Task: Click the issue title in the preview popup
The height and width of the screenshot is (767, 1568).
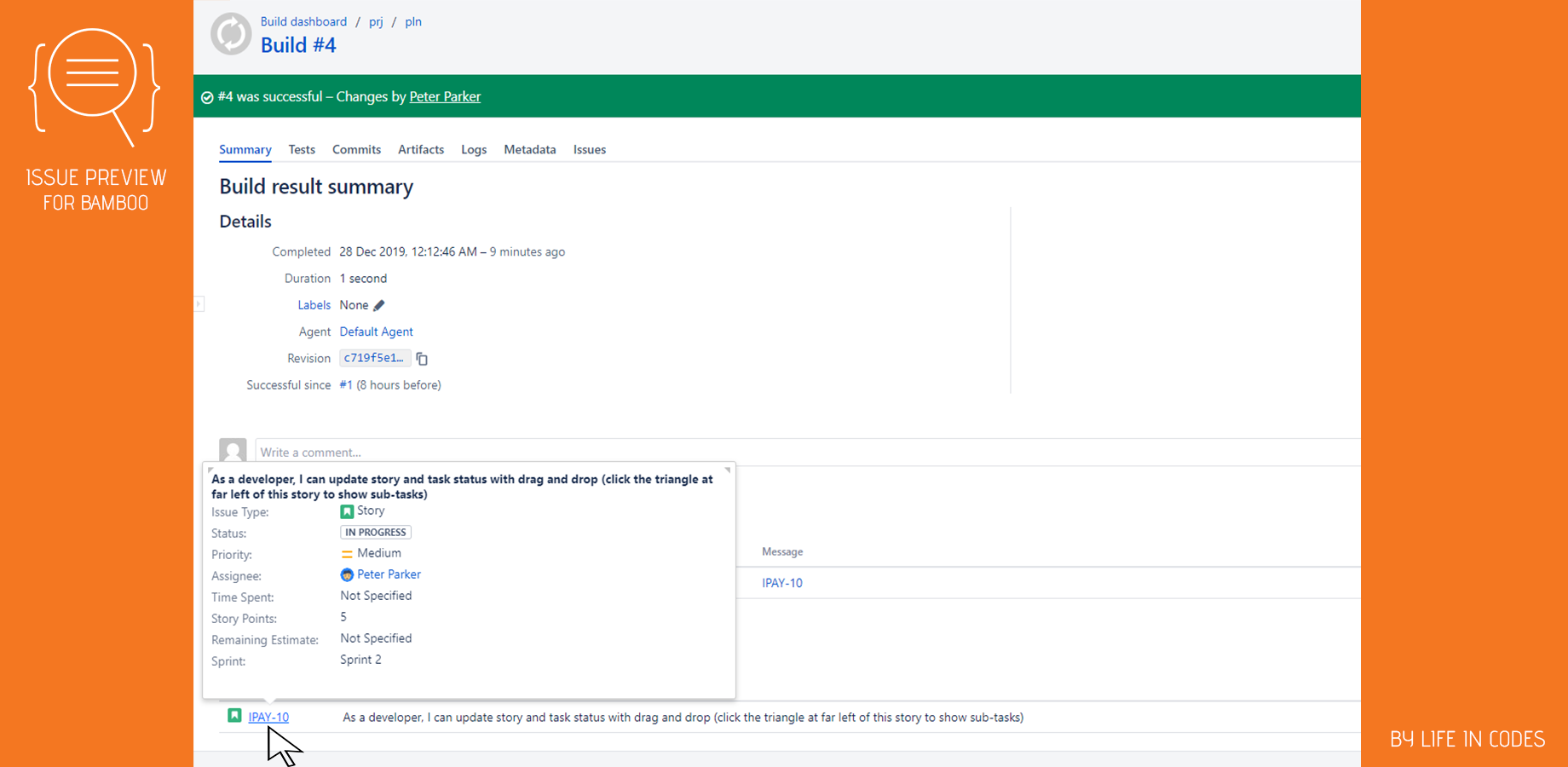Action: [462, 487]
